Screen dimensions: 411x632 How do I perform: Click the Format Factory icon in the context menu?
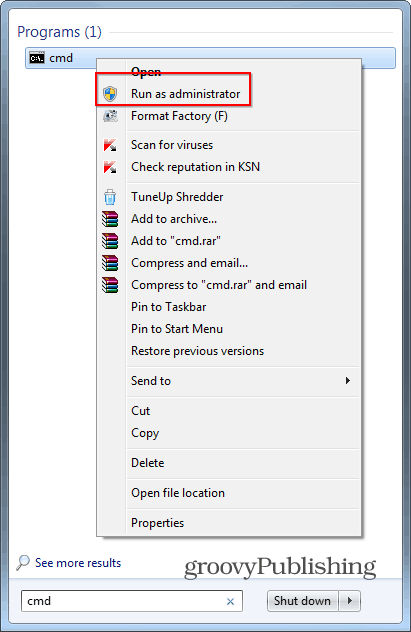point(110,116)
